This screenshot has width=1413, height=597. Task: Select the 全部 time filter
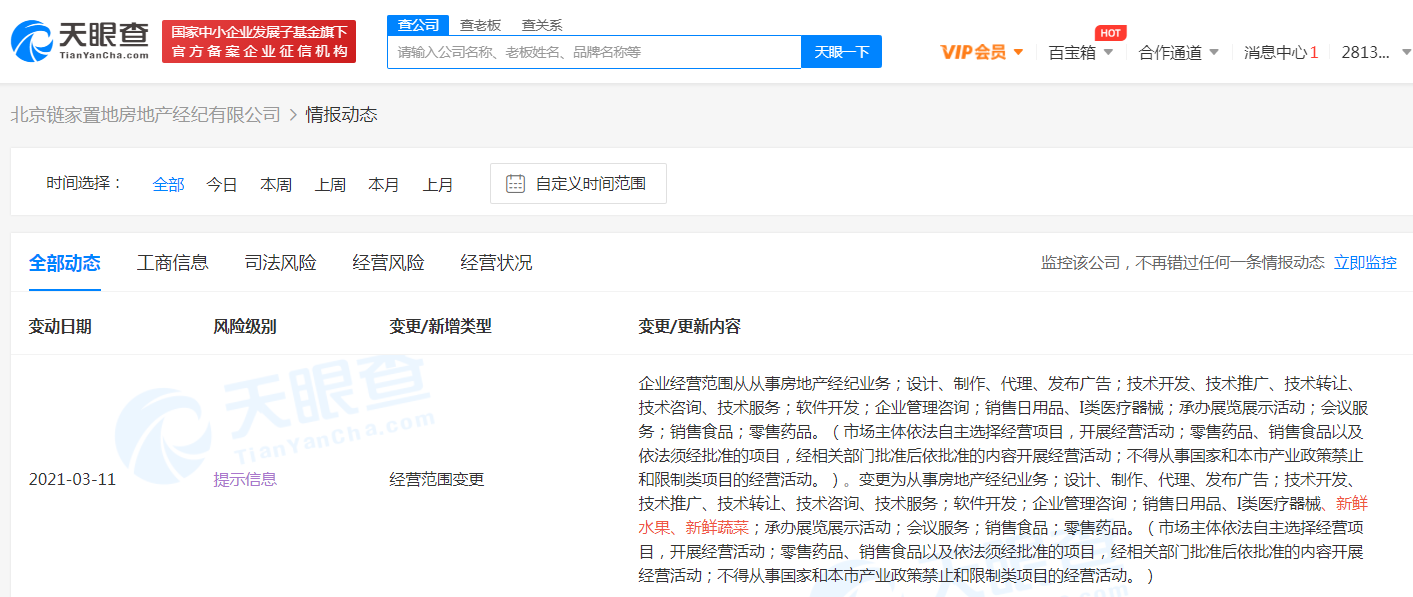168,184
